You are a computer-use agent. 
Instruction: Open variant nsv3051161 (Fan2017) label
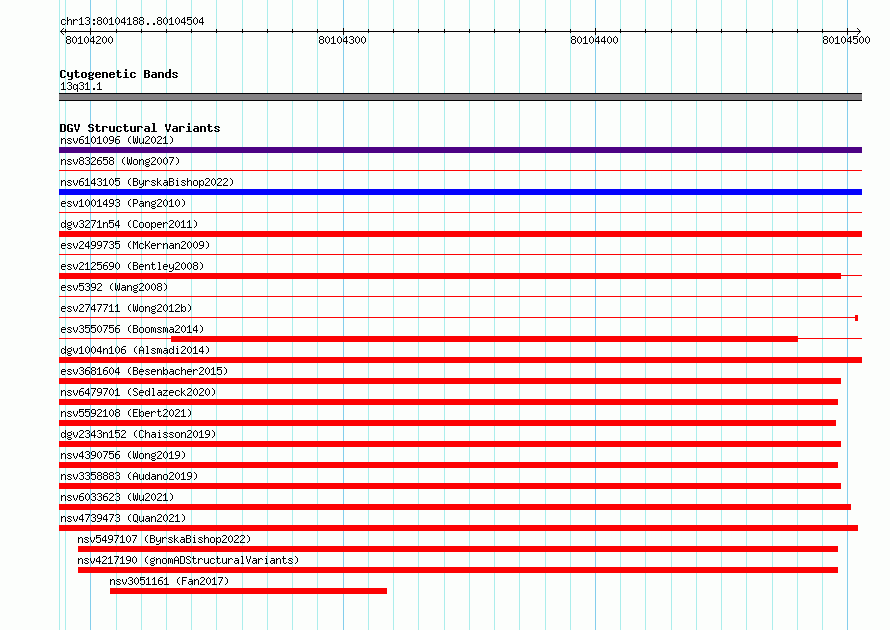[169, 581]
